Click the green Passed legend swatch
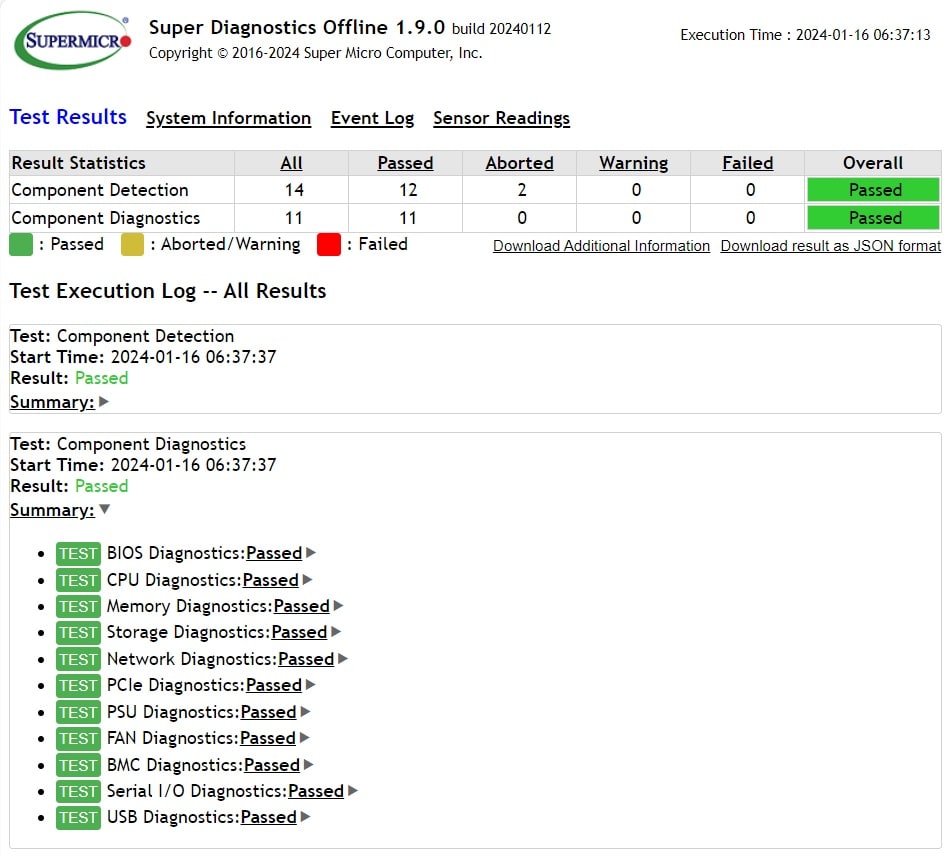Screen dimensions: 951x858 click(x=19, y=244)
